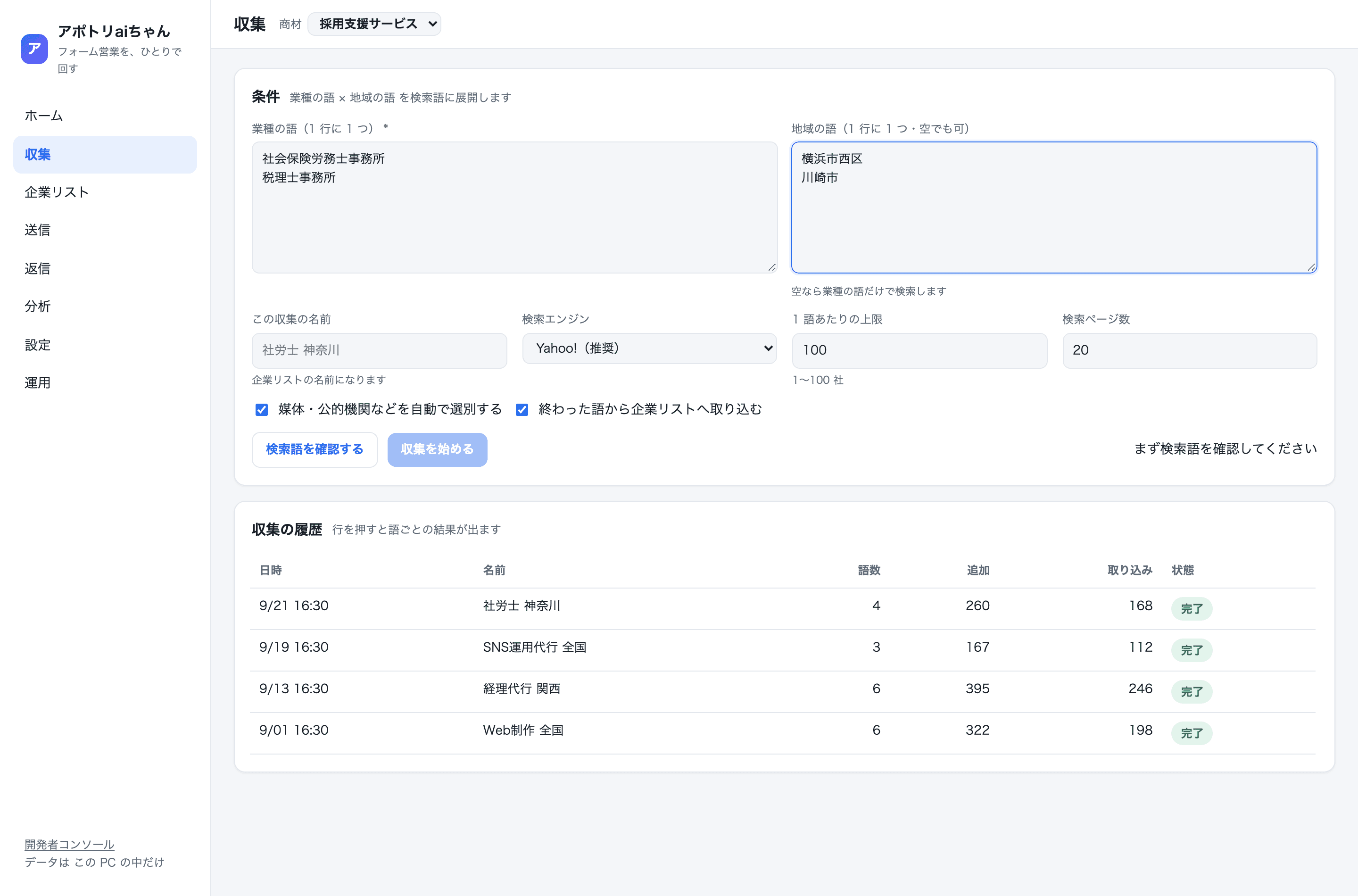Open history row 社労士 神奈川
The width and height of the screenshot is (1358, 896).
783,609
